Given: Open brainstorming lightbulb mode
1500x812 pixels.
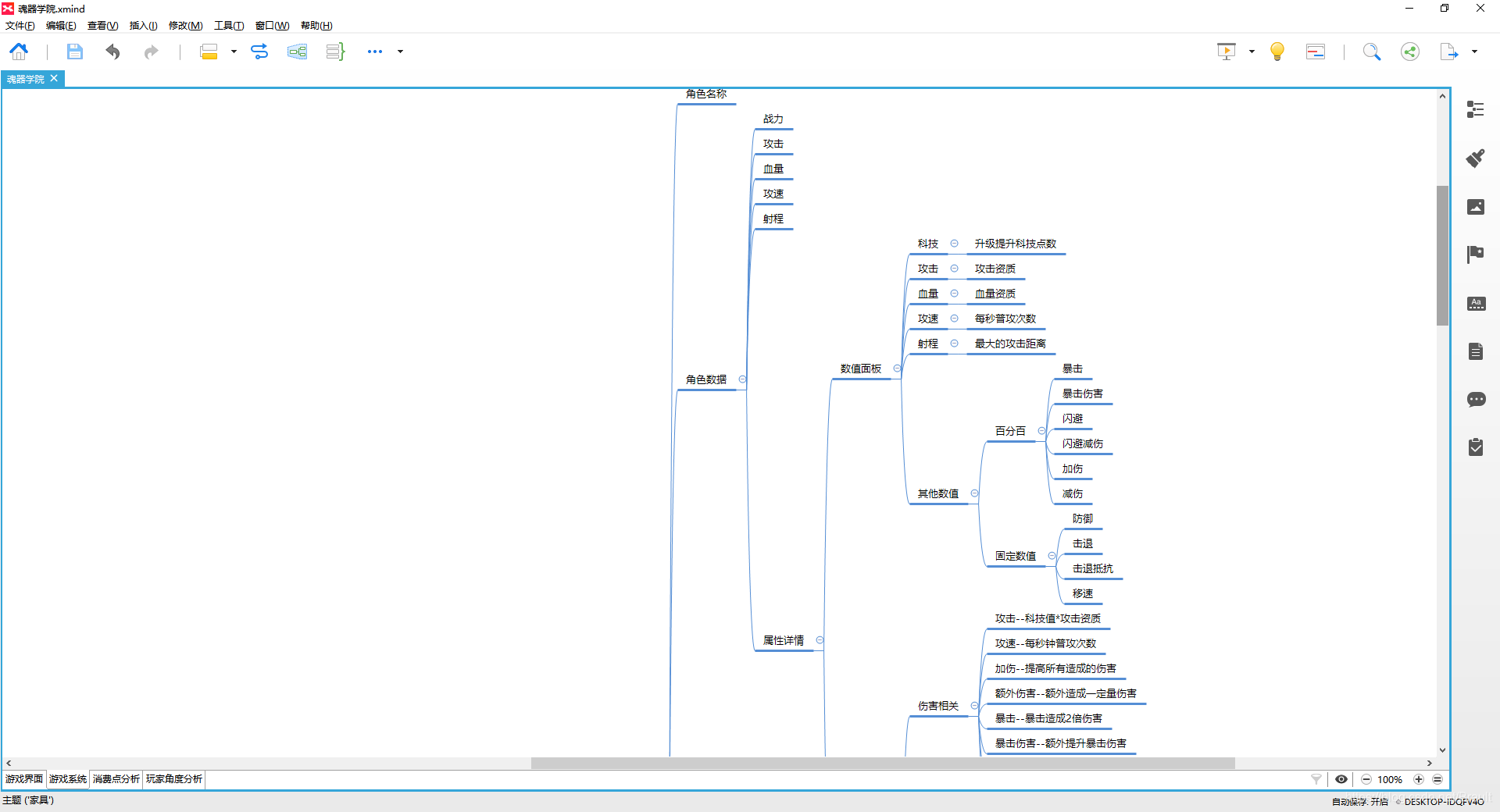Looking at the screenshot, I should tap(1277, 52).
